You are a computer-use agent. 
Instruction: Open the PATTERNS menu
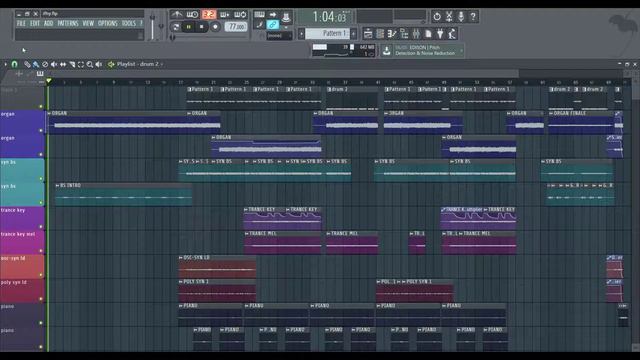[x=68, y=23]
